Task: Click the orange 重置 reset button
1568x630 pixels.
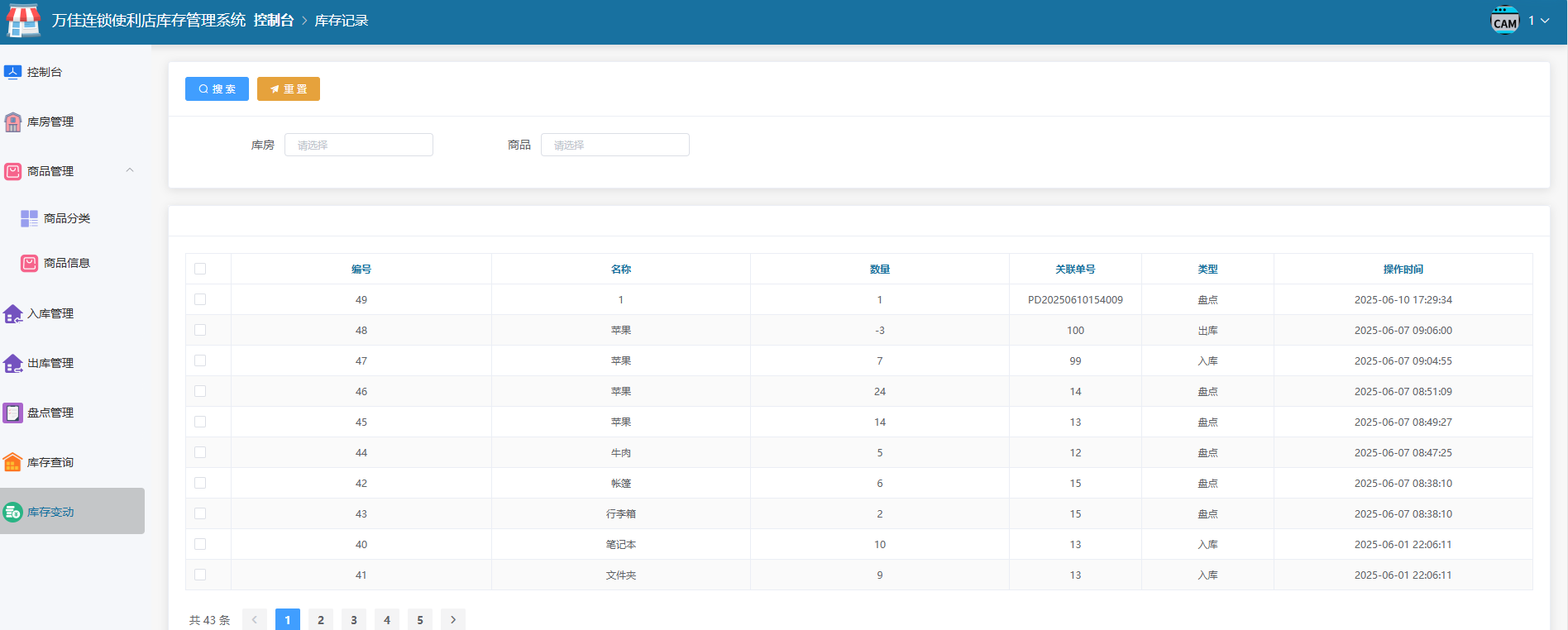Action: (289, 88)
